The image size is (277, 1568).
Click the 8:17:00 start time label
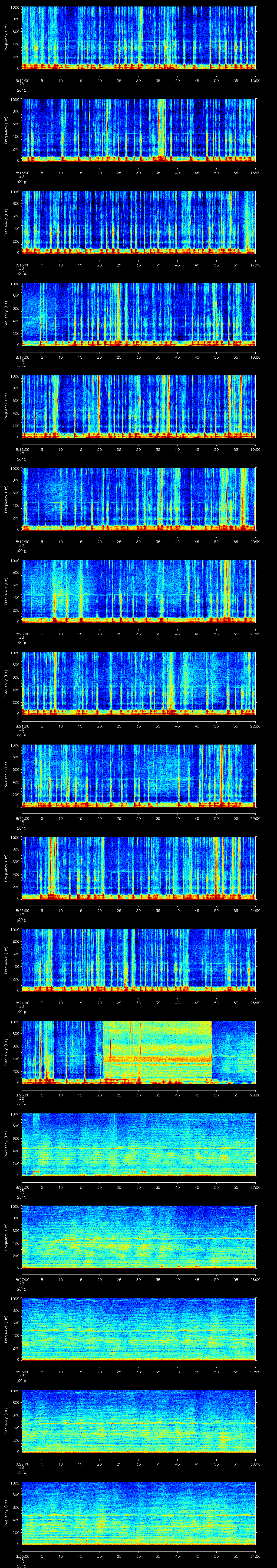tap(22, 357)
